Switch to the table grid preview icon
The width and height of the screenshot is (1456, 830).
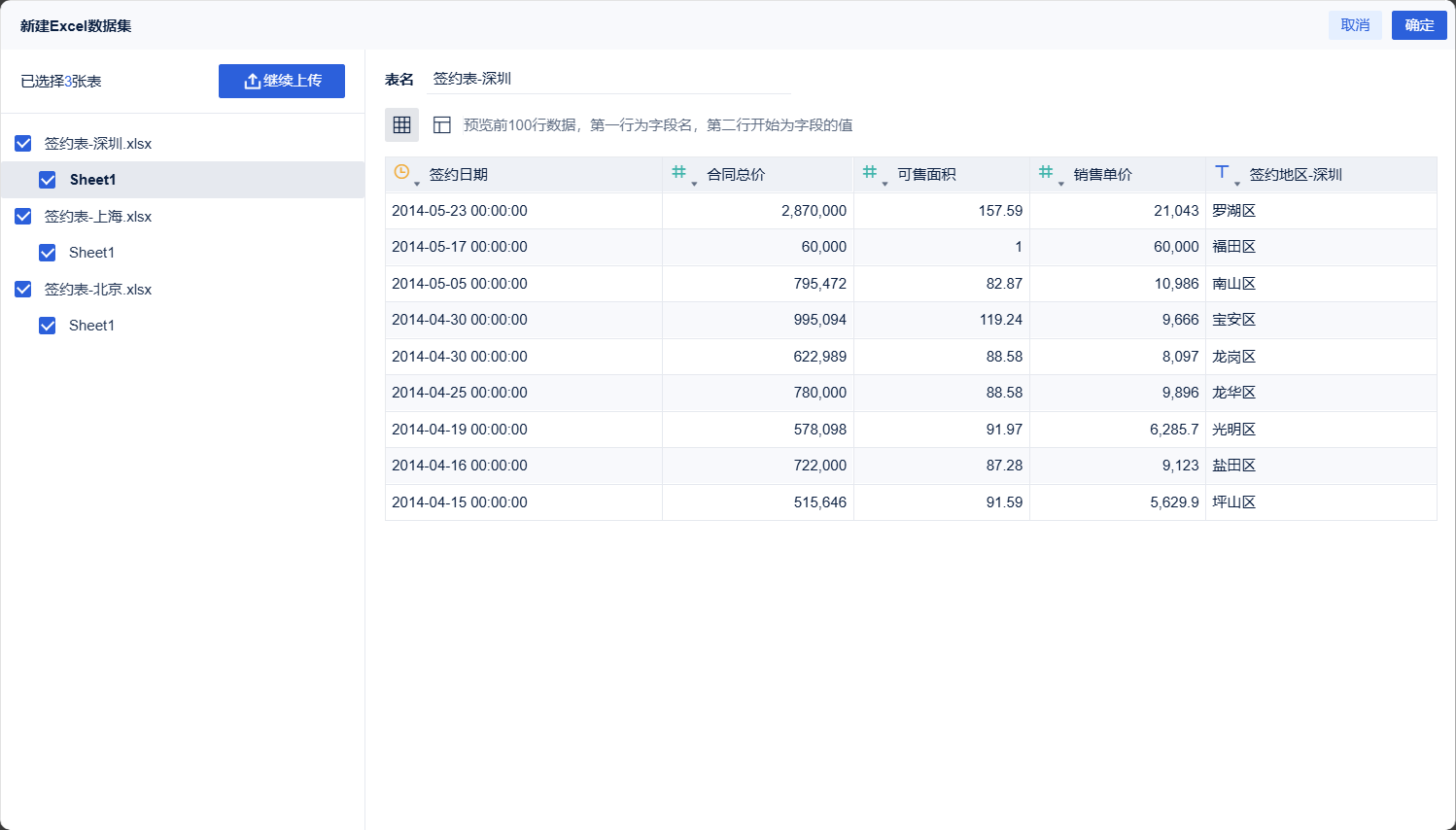coord(401,124)
